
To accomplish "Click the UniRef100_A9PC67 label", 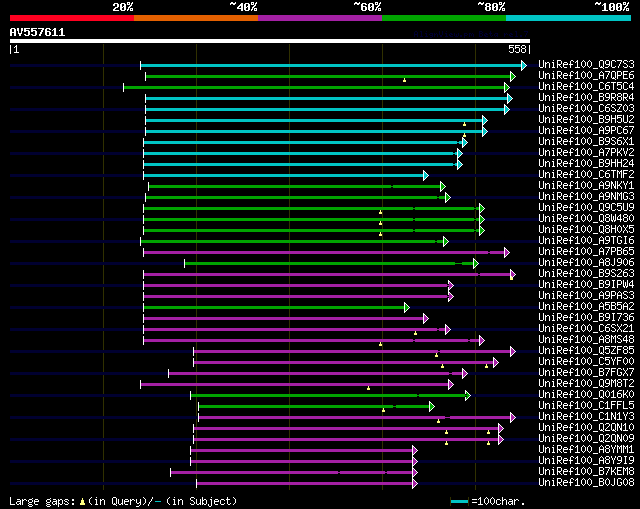I will click(x=586, y=131).
